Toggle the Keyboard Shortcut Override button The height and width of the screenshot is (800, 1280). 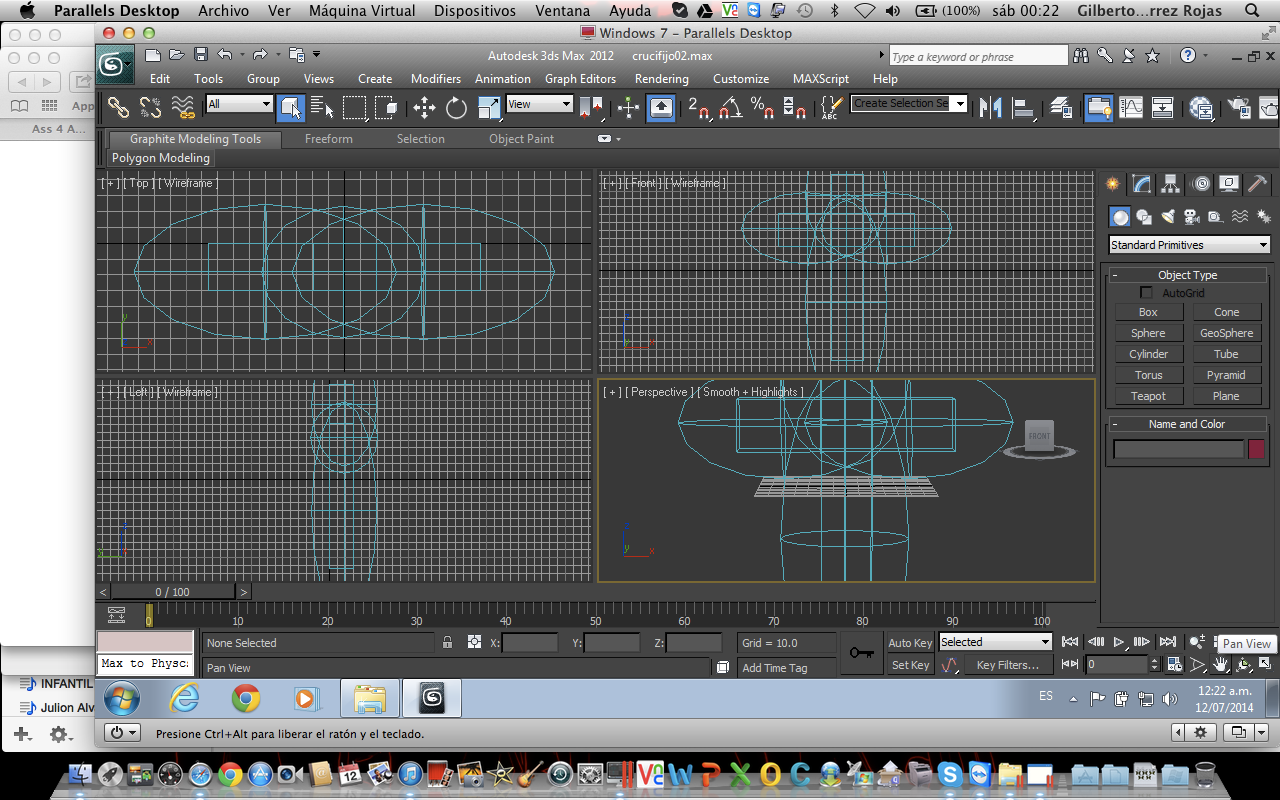[x=660, y=106]
